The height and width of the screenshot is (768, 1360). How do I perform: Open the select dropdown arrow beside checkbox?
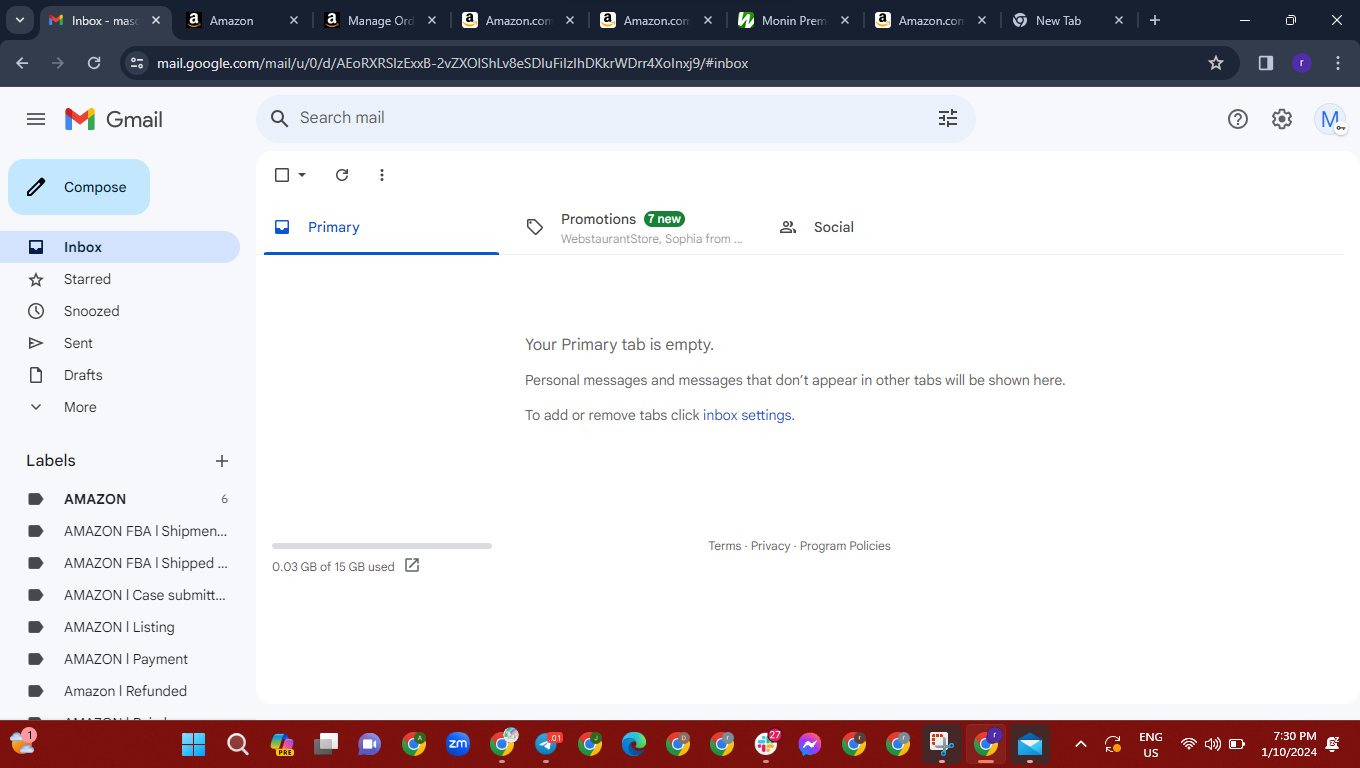302,175
